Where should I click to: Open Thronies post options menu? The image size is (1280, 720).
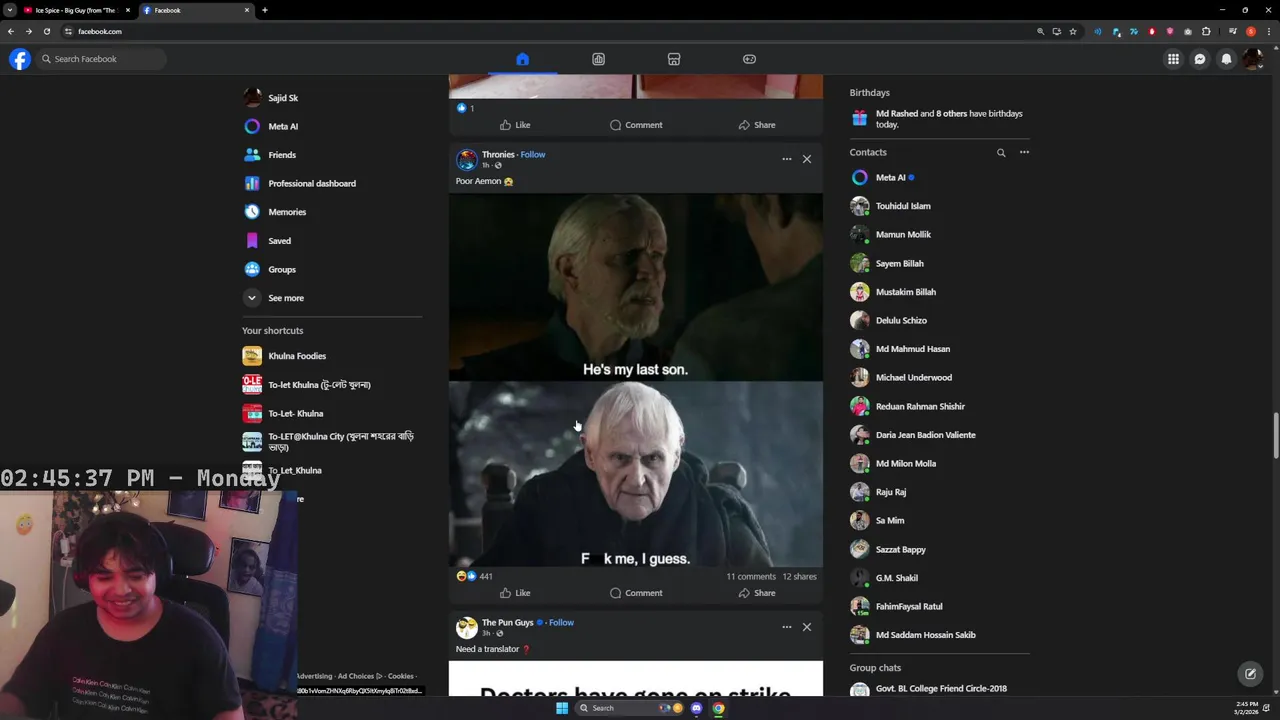787,159
